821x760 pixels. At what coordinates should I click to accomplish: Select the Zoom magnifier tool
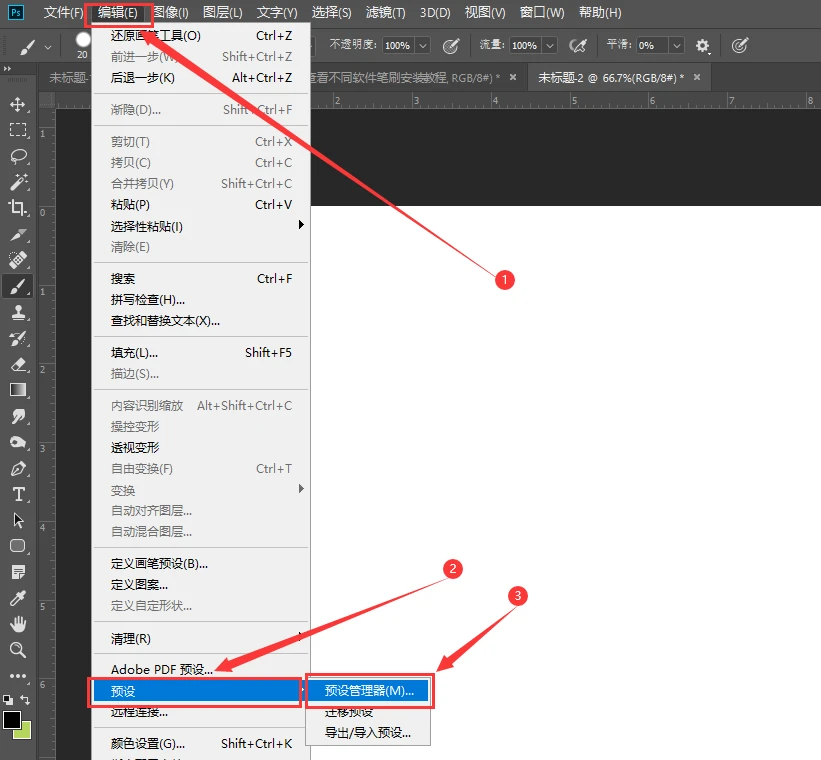[18, 650]
